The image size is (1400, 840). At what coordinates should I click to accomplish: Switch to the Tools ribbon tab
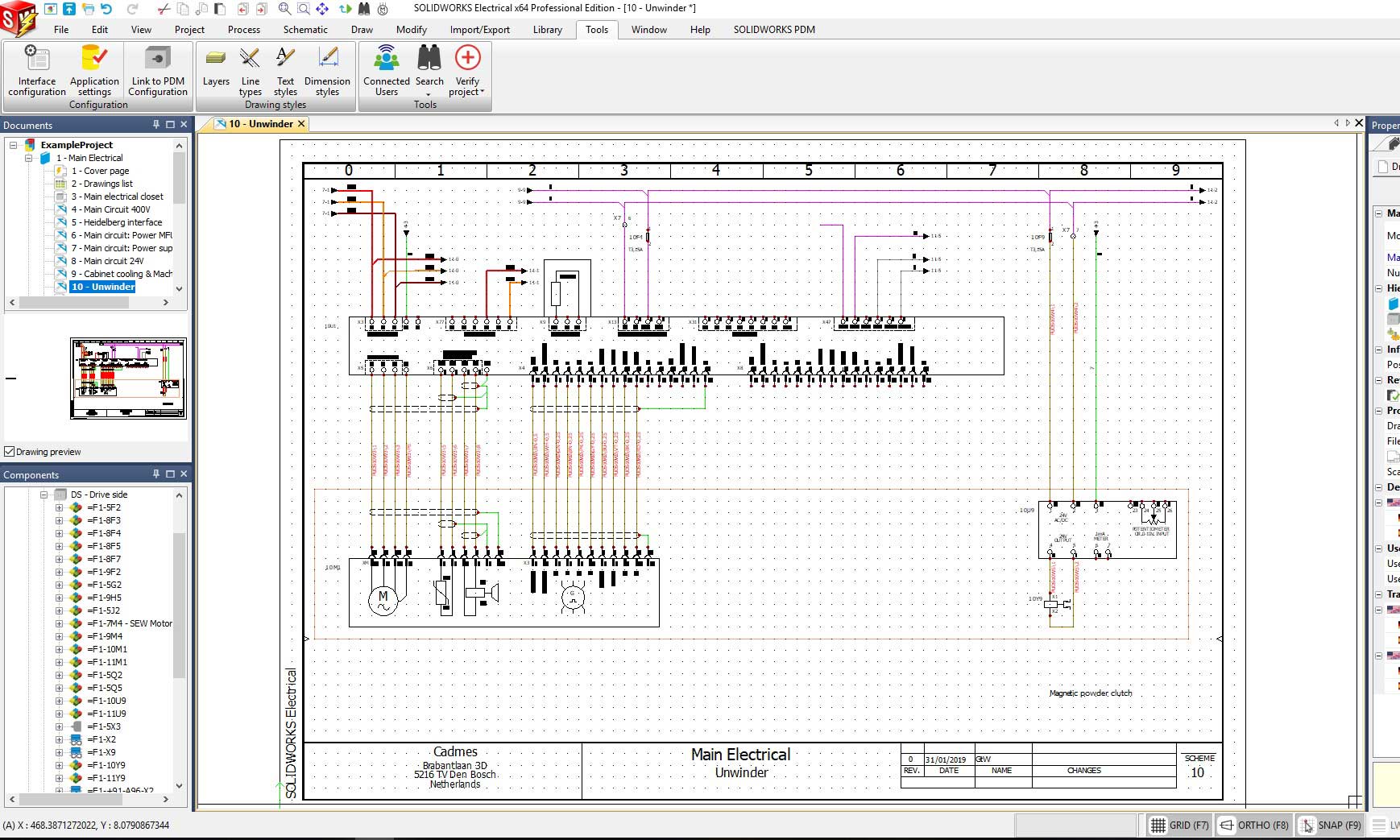596,30
